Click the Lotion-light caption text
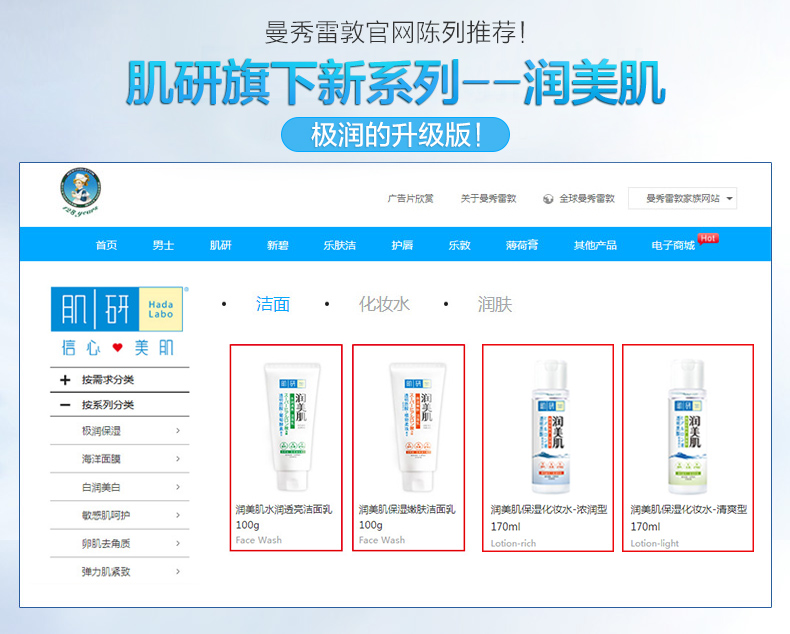Screen dimensions: 790x634 click(x=654, y=543)
